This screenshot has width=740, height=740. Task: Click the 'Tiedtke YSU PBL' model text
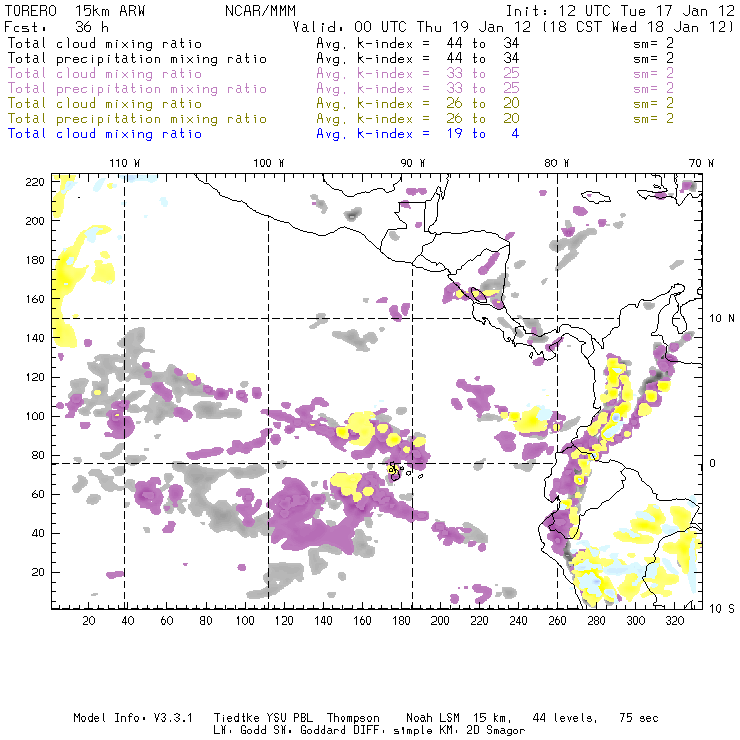(263, 718)
